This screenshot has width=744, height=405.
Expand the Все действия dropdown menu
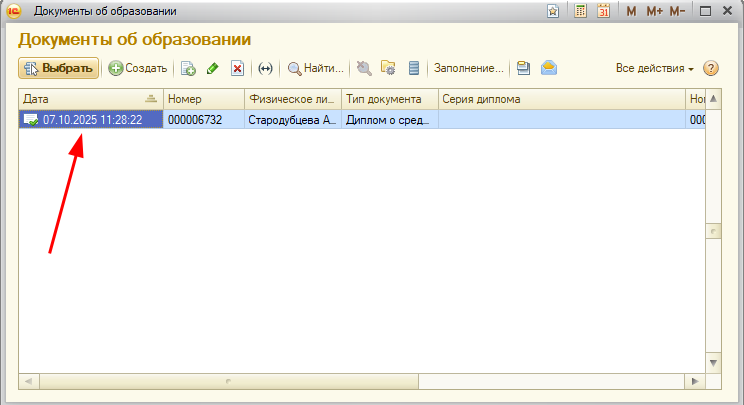coord(655,68)
